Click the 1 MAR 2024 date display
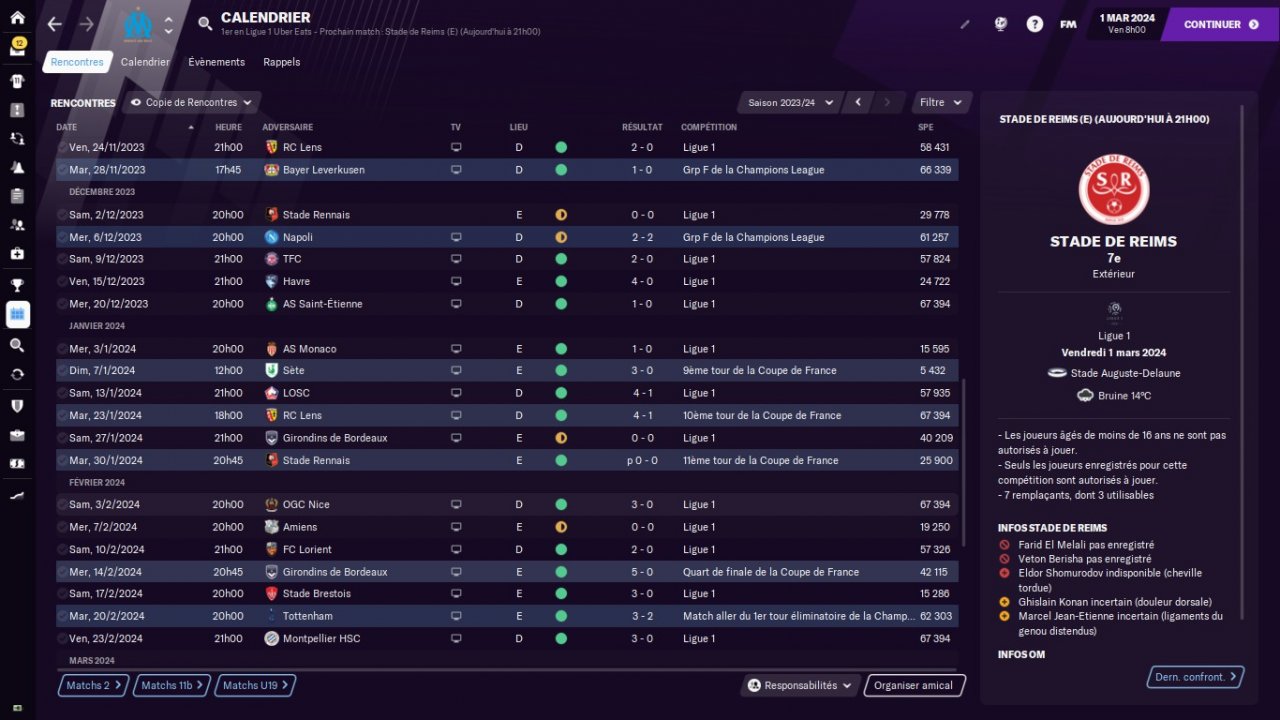The height and width of the screenshot is (720, 1280). pos(1127,23)
